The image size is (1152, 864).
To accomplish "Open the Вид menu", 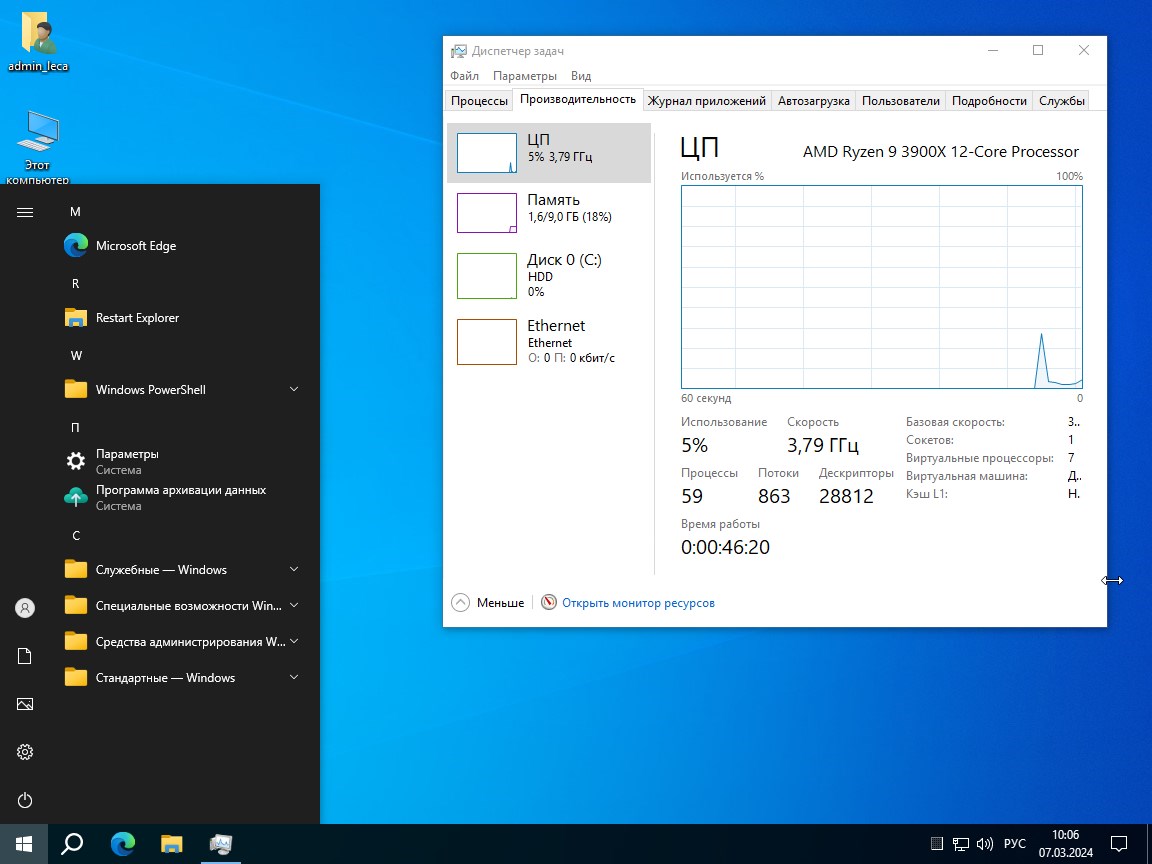I will (580, 75).
